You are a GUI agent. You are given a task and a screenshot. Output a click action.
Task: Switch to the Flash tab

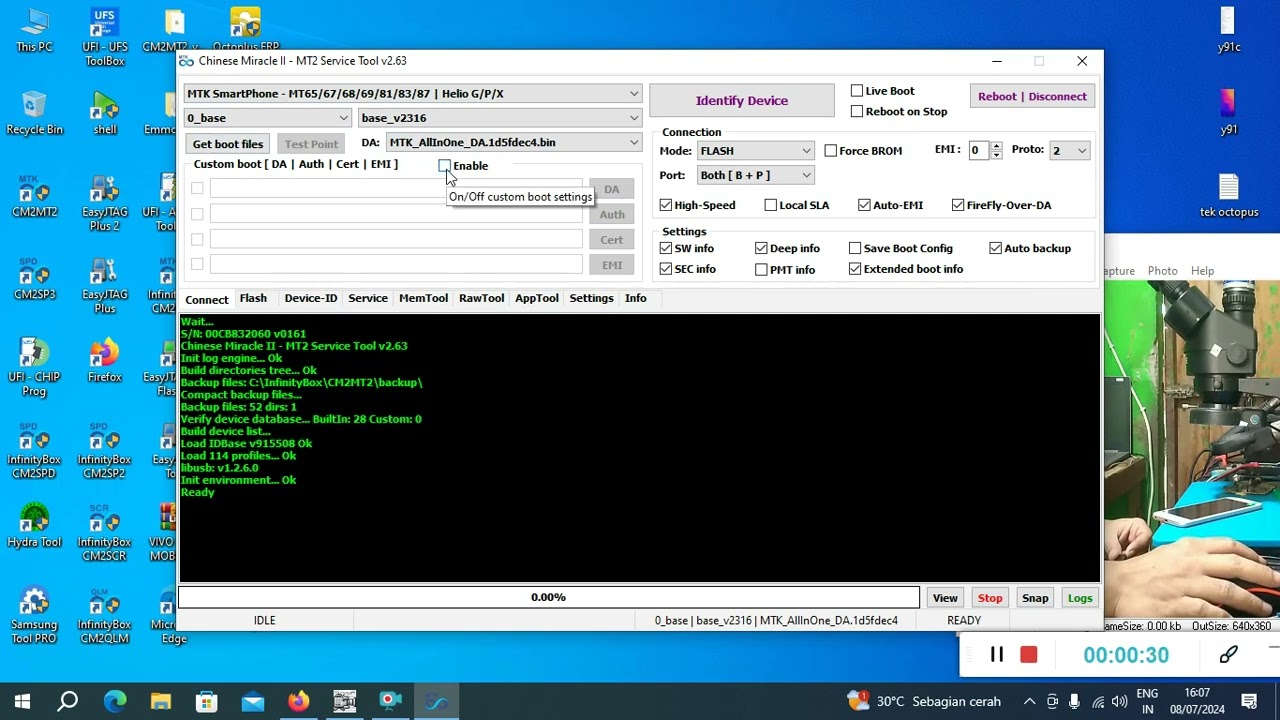click(253, 298)
